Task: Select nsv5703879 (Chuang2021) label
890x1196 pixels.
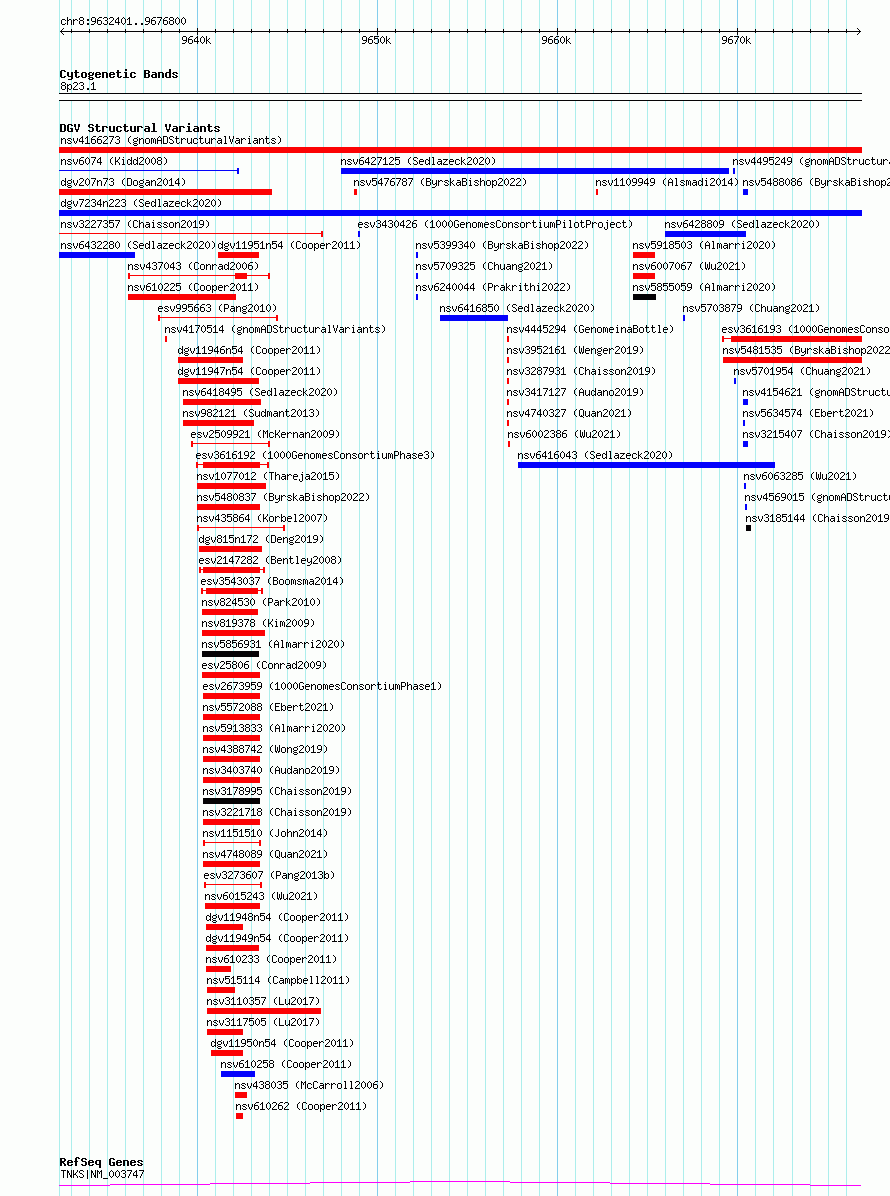Action: pos(751,308)
